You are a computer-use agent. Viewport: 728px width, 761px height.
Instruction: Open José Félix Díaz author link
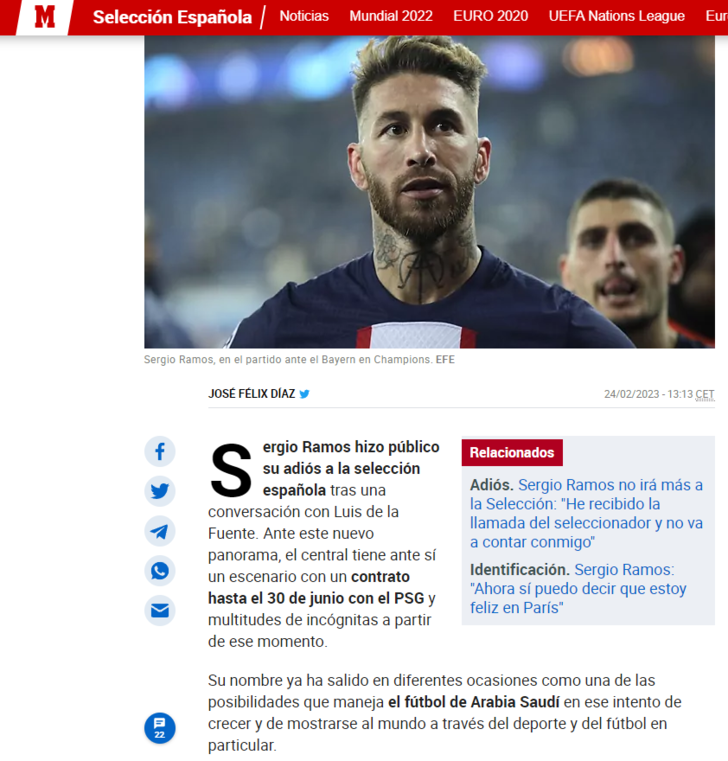(x=251, y=394)
